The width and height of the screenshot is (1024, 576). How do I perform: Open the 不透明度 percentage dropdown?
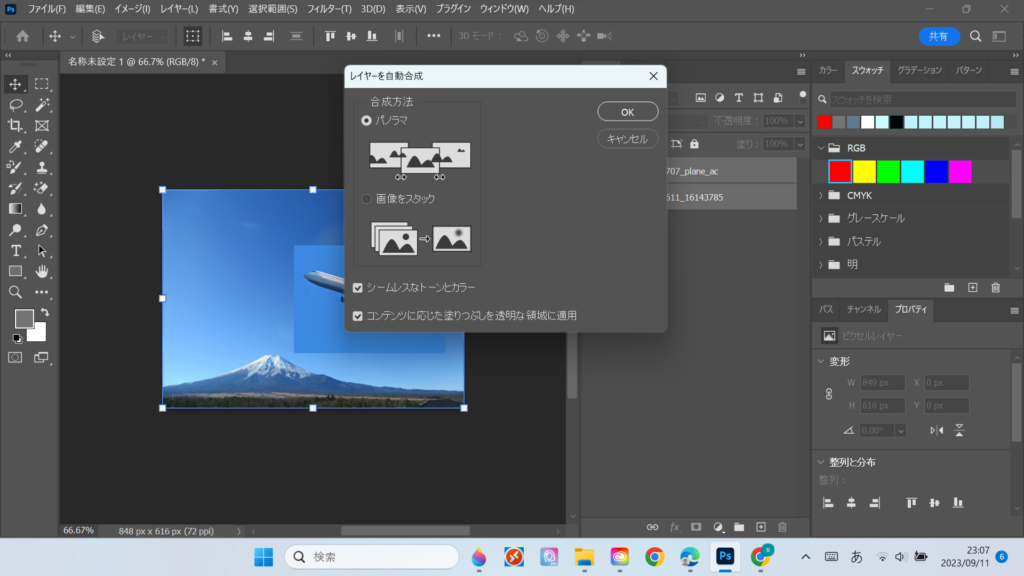800,121
